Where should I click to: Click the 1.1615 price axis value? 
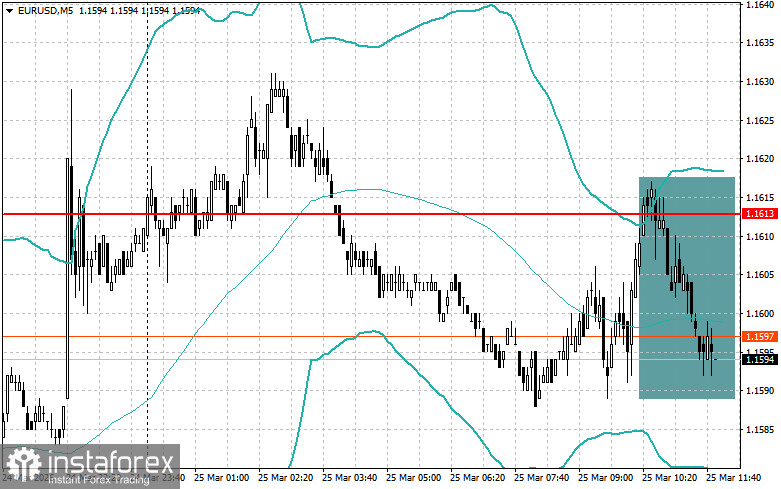760,198
